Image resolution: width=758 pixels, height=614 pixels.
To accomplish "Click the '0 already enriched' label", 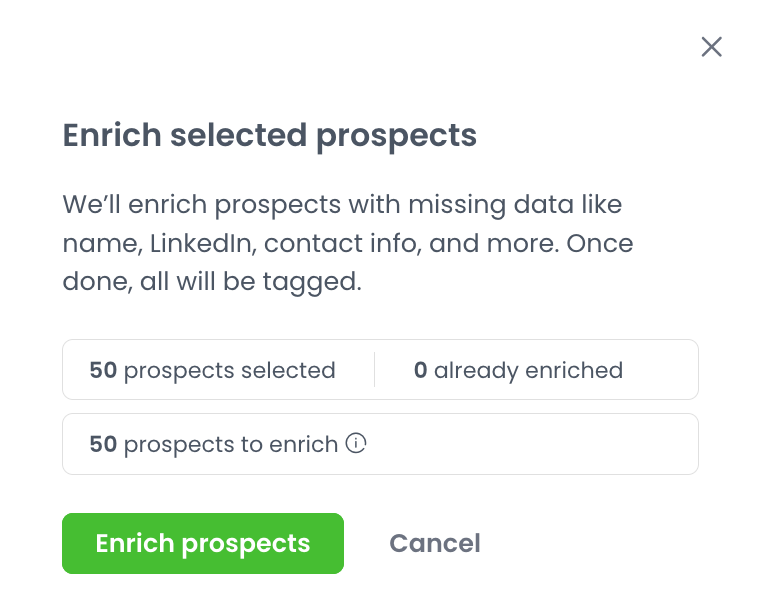I will [518, 370].
